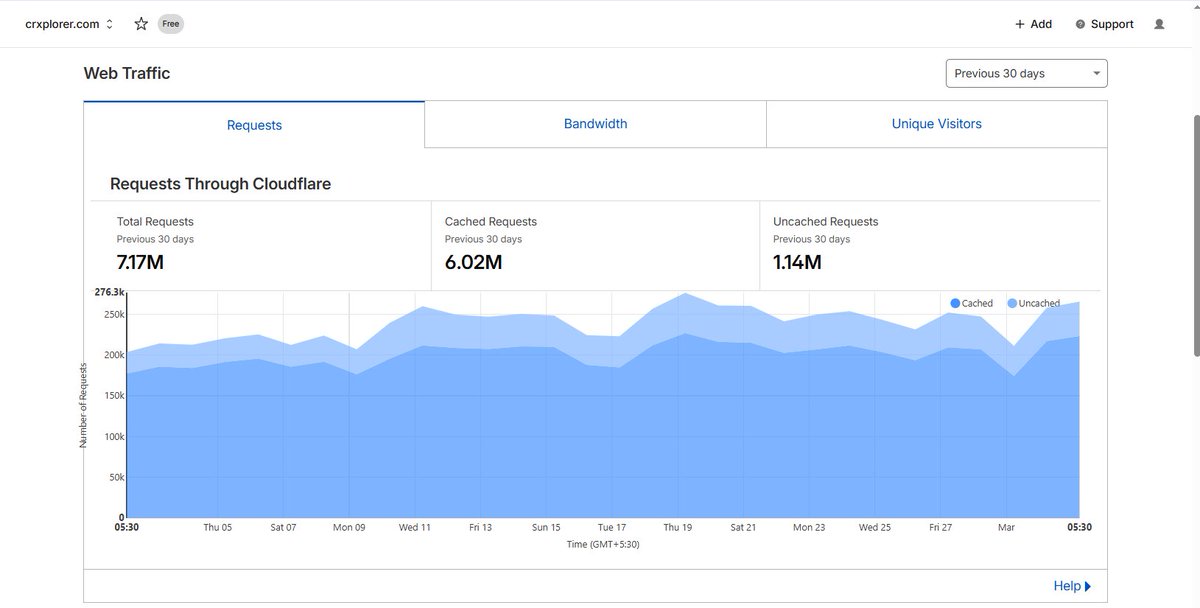Click the Mon 09 axis label
Image resolution: width=1200 pixels, height=608 pixels.
[x=349, y=527]
